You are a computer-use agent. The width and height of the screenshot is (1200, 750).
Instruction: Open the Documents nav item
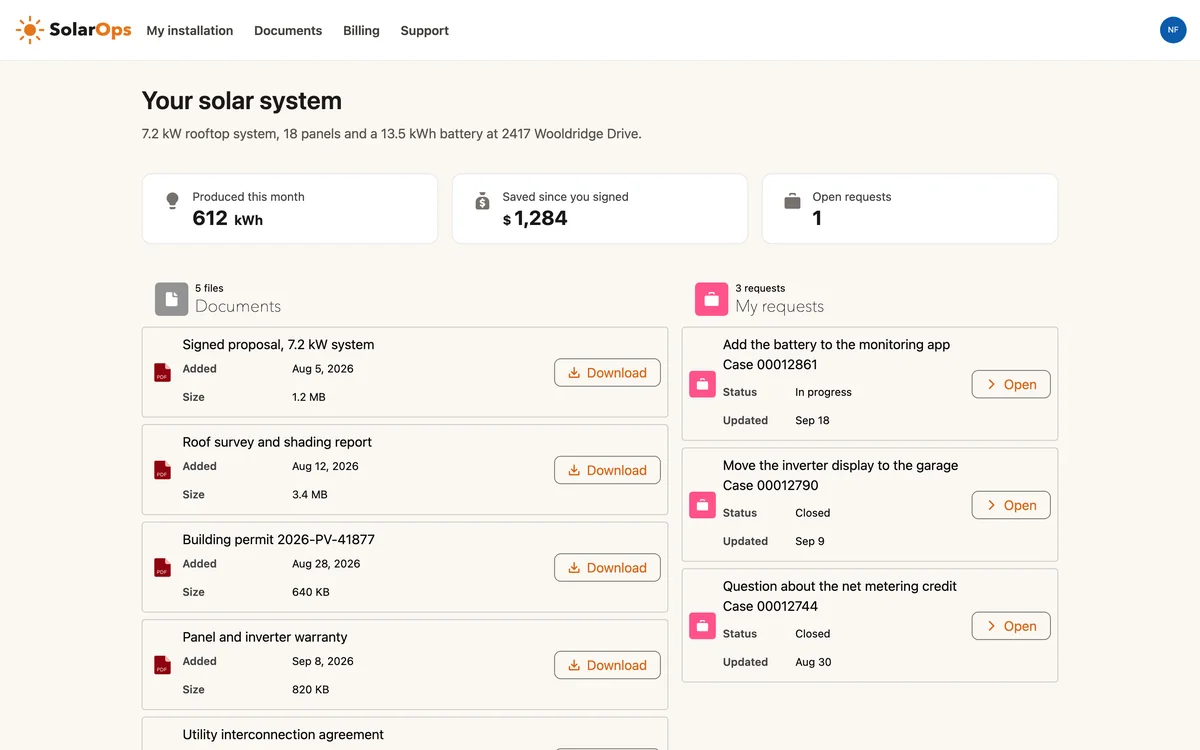[x=288, y=30]
